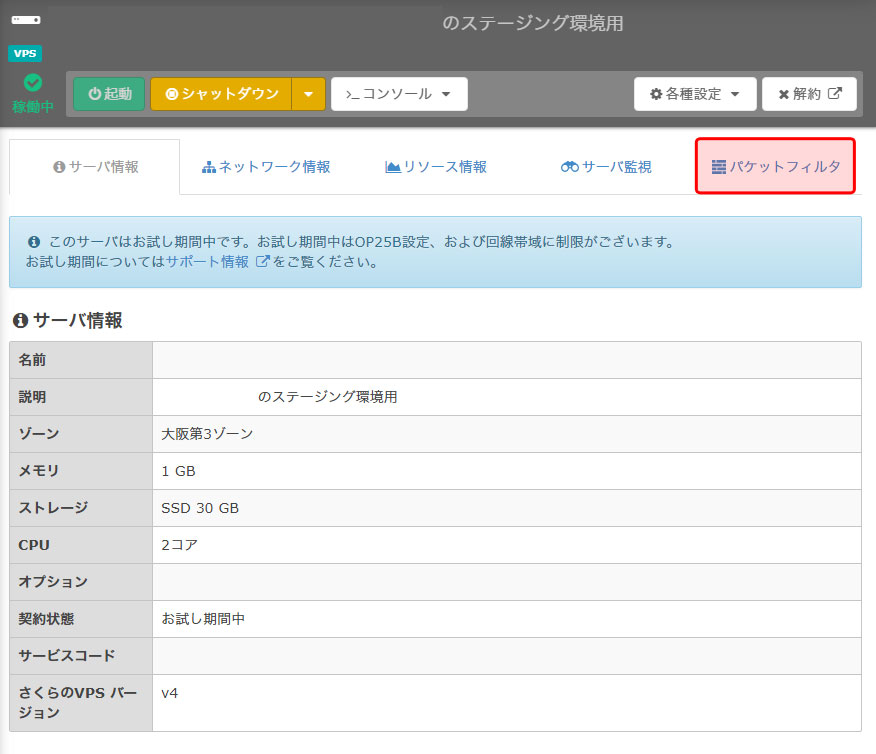This screenshot has height=754, width=876.
Task: Click the external link icon after サポート情報
Action: pyautogui.click(x=263, y=261)
